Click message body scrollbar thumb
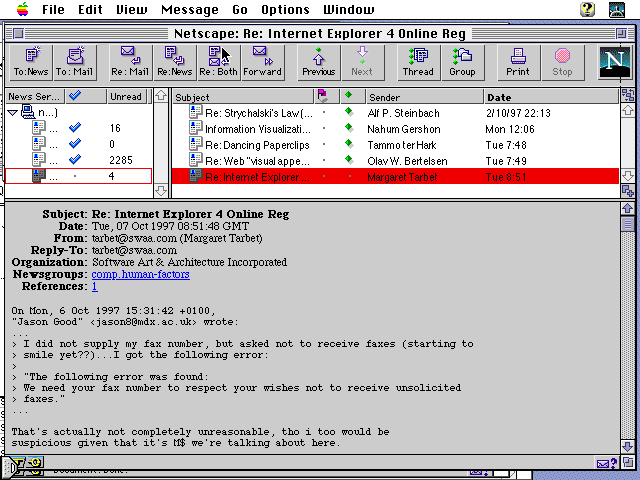The width and height of the screenshot is (640, 480). [628, 223]
